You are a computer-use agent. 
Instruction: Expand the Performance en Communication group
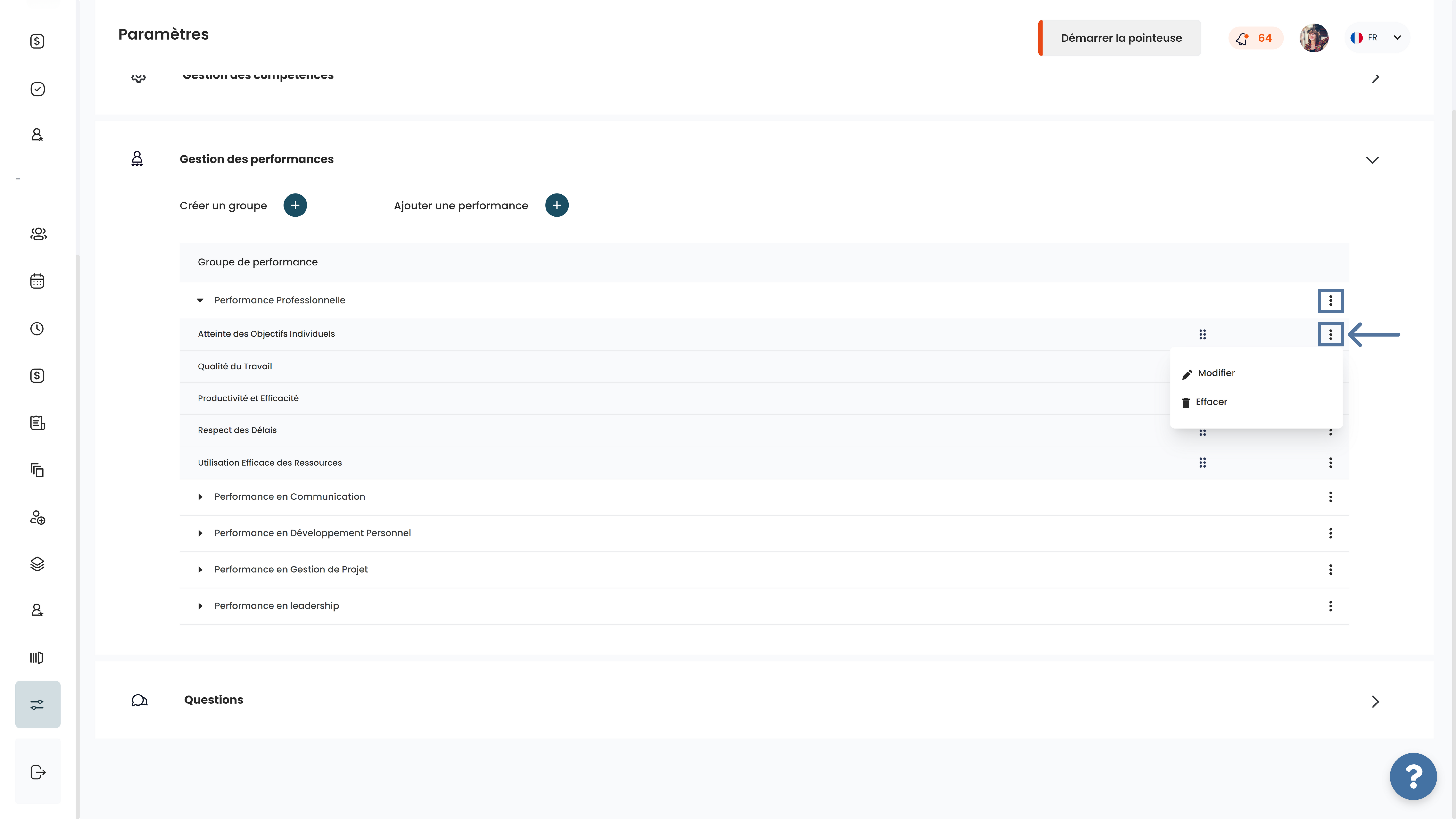(200, 497)
